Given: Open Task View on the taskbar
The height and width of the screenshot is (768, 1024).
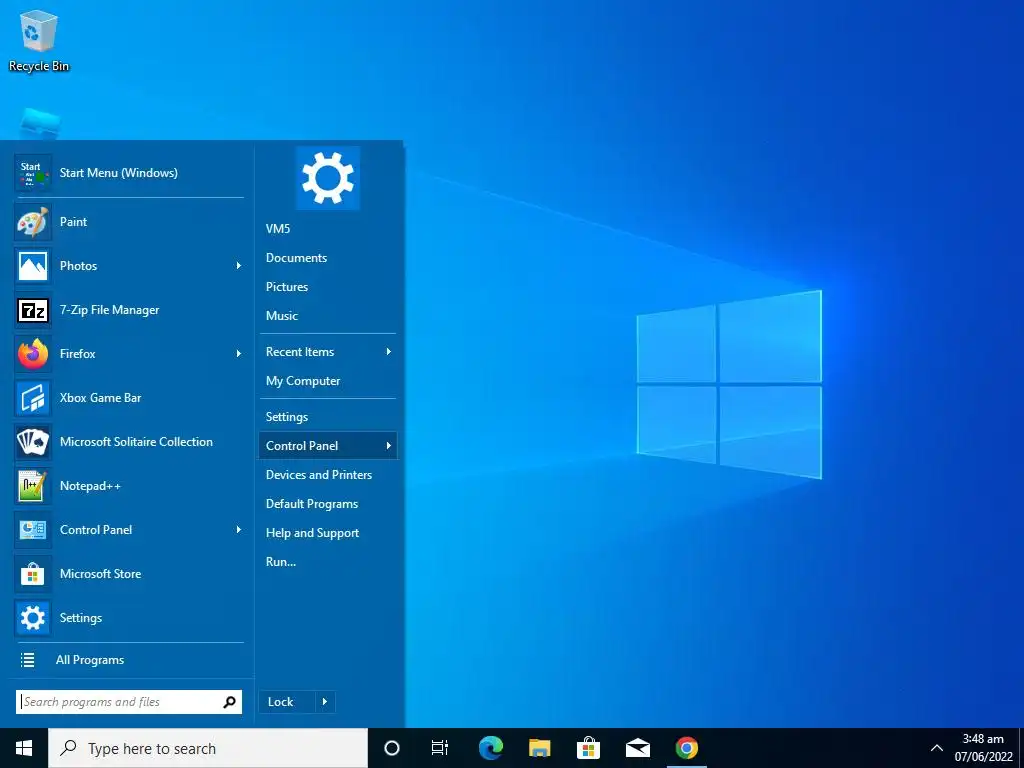Looking at the screenshot, I should point(440,748).
